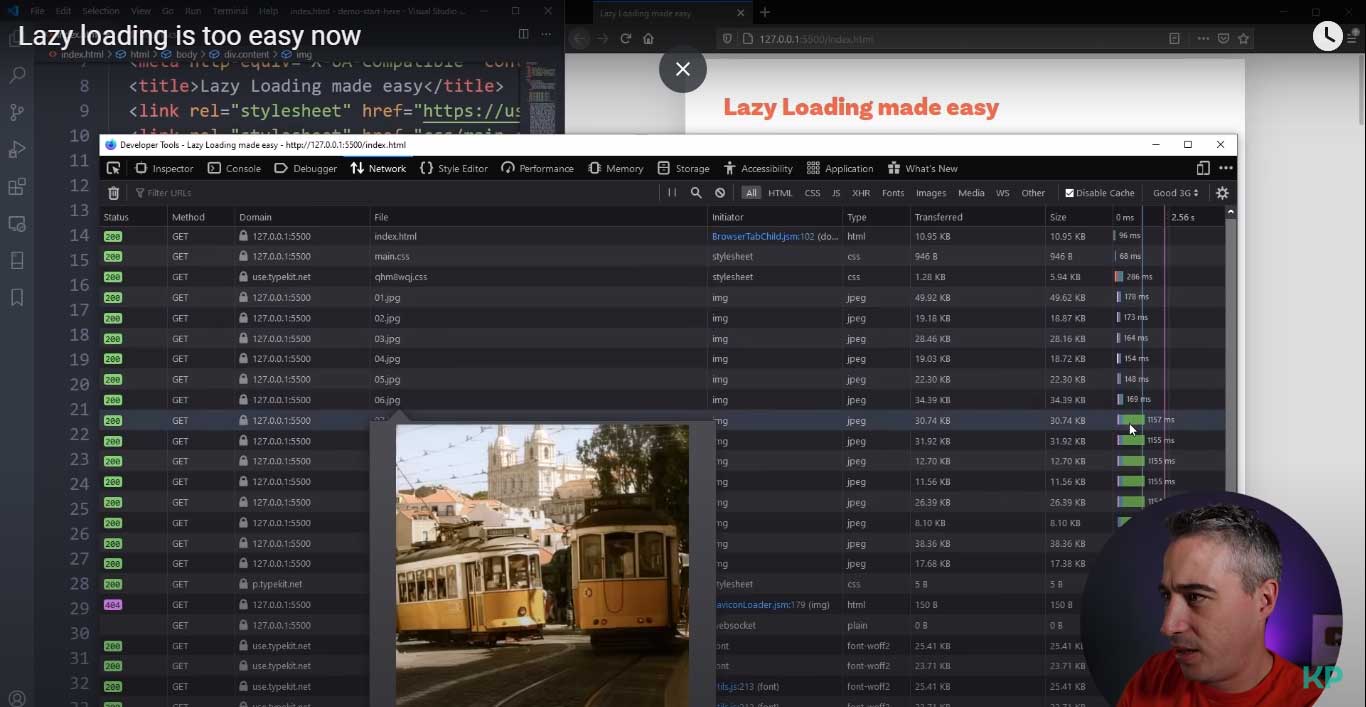Open search in Network panel
The image size is (1366, 707).
tap(696, 193)
